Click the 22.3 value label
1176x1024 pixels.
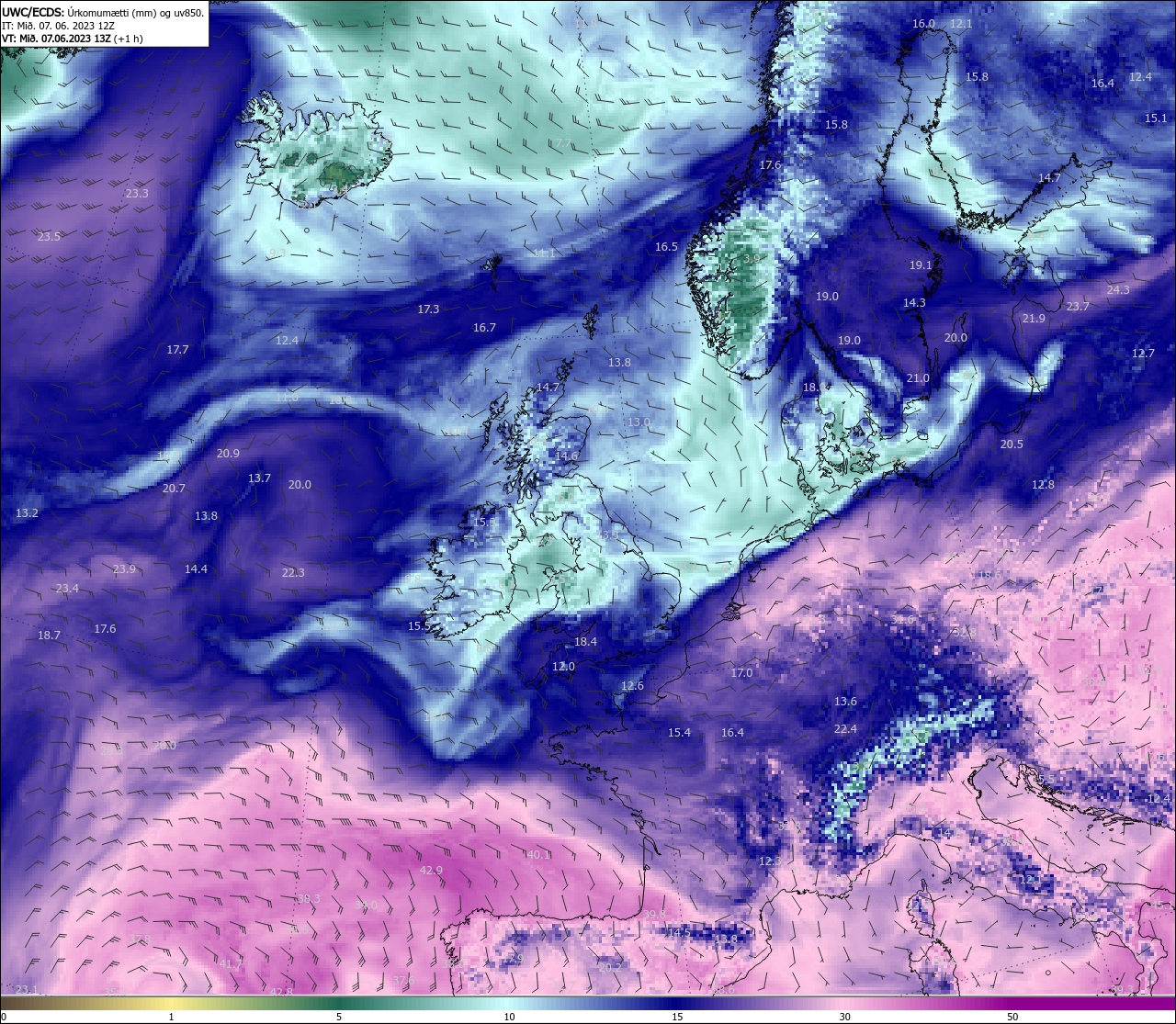click(x=293, y=572)
